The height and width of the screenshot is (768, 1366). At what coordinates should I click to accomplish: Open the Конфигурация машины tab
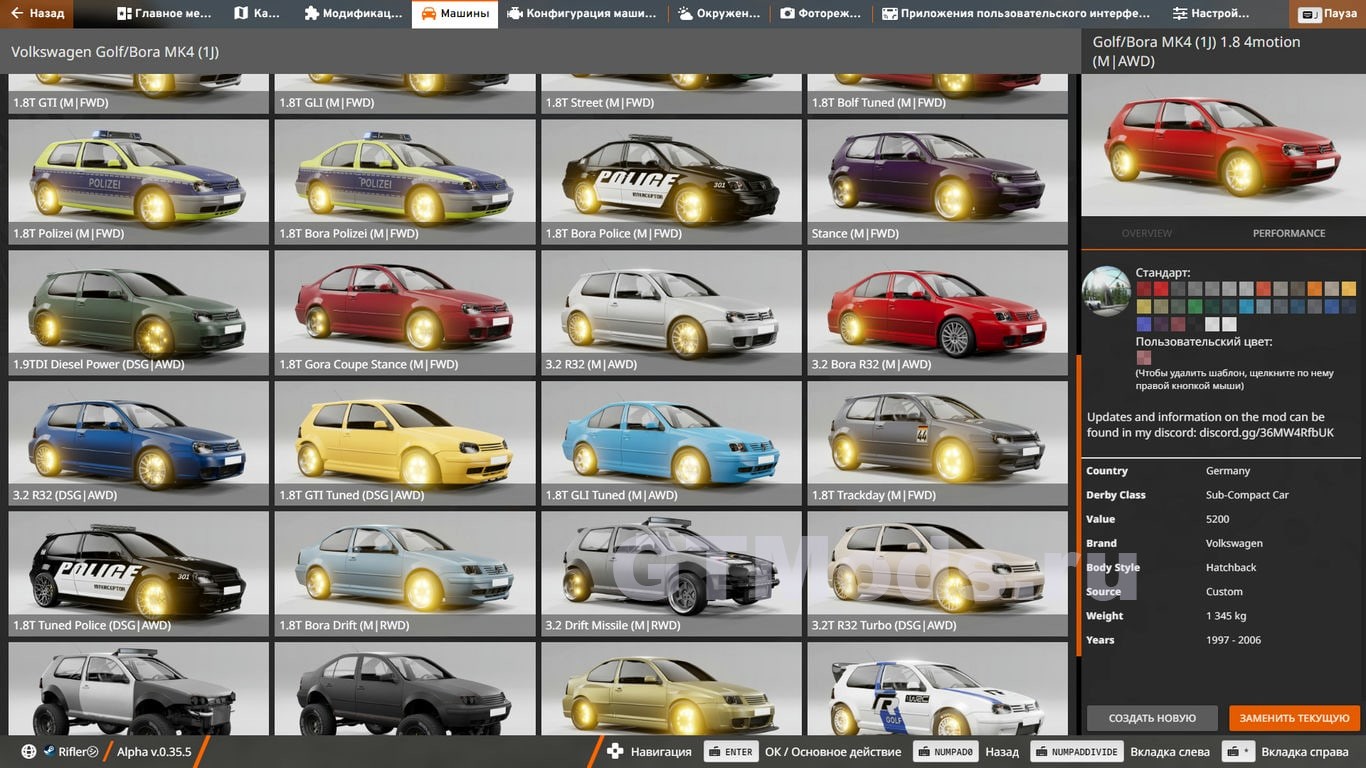582,14
